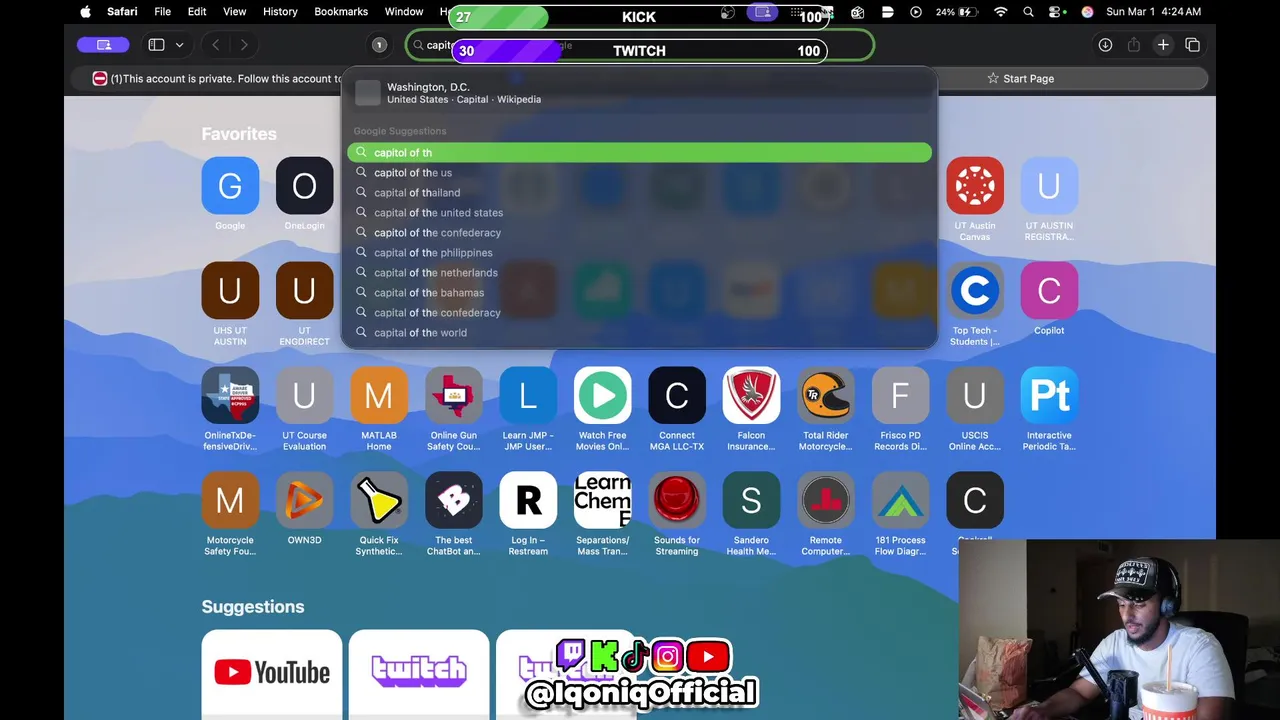Open the Washington, D.C. top hit

[640, 93]
